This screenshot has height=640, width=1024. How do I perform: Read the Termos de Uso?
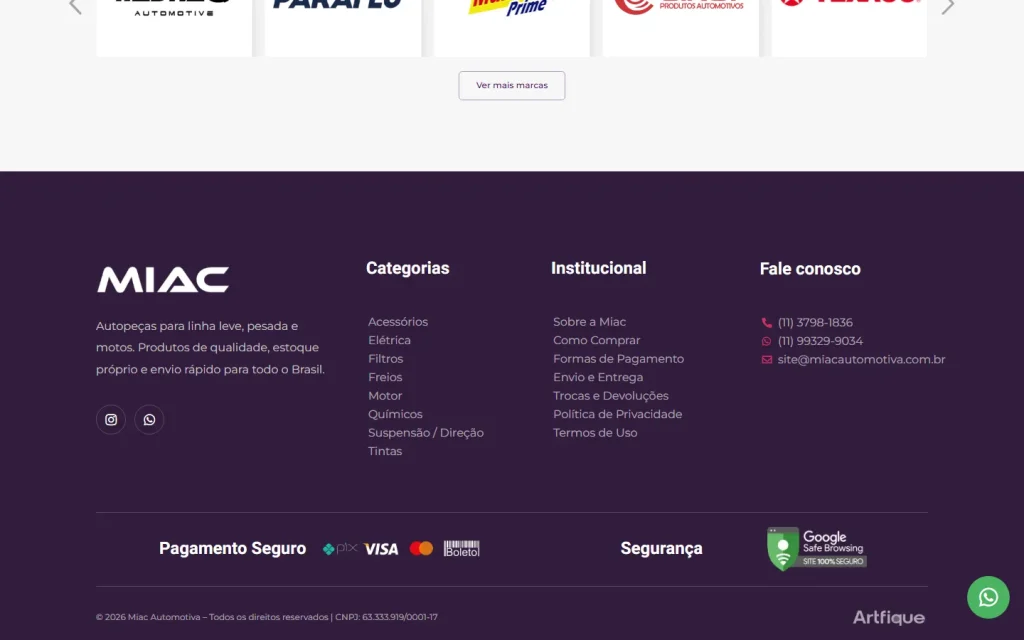click(595, 432)
